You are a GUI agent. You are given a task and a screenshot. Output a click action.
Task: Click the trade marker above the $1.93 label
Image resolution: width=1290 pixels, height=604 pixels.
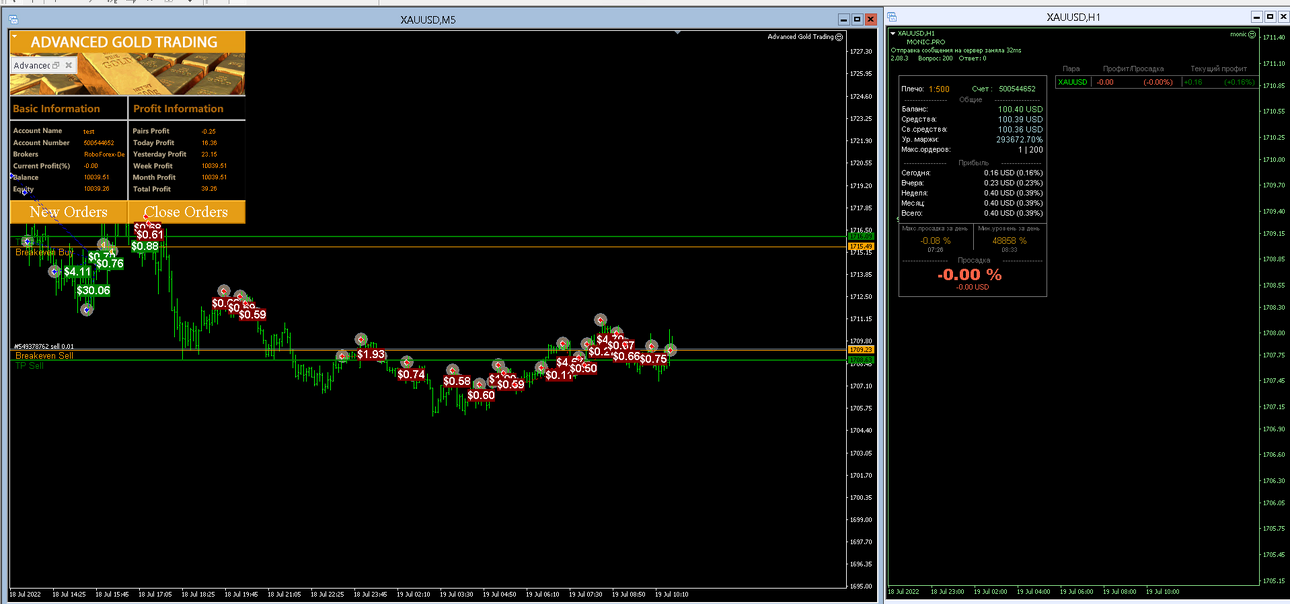click(361, 340)
